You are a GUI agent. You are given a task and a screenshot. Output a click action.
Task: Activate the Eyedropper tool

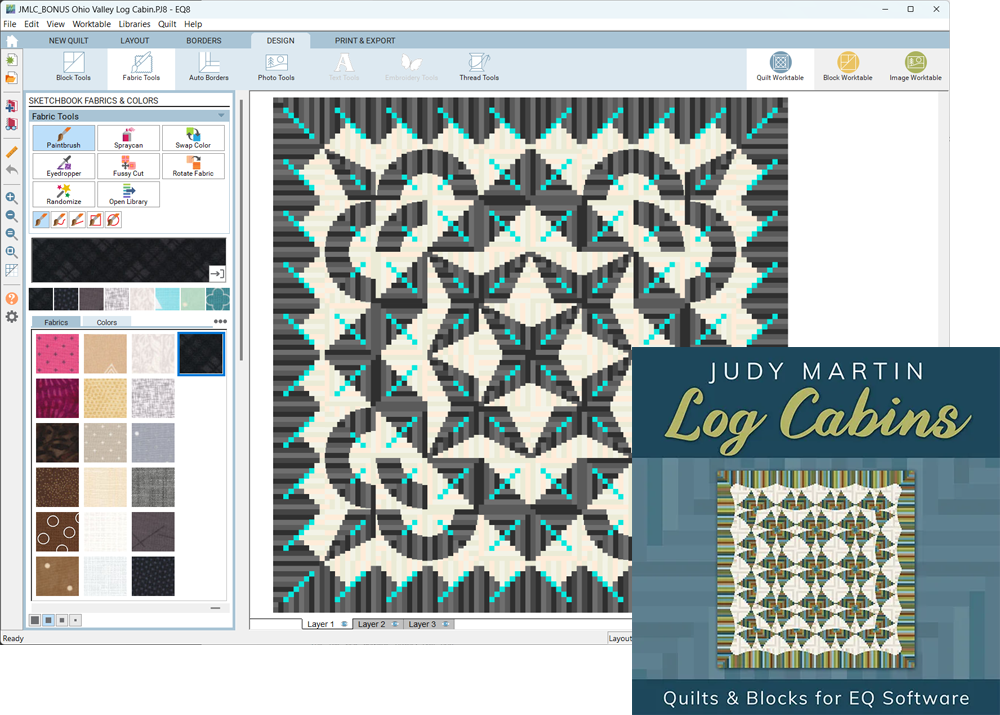[64, 166]
